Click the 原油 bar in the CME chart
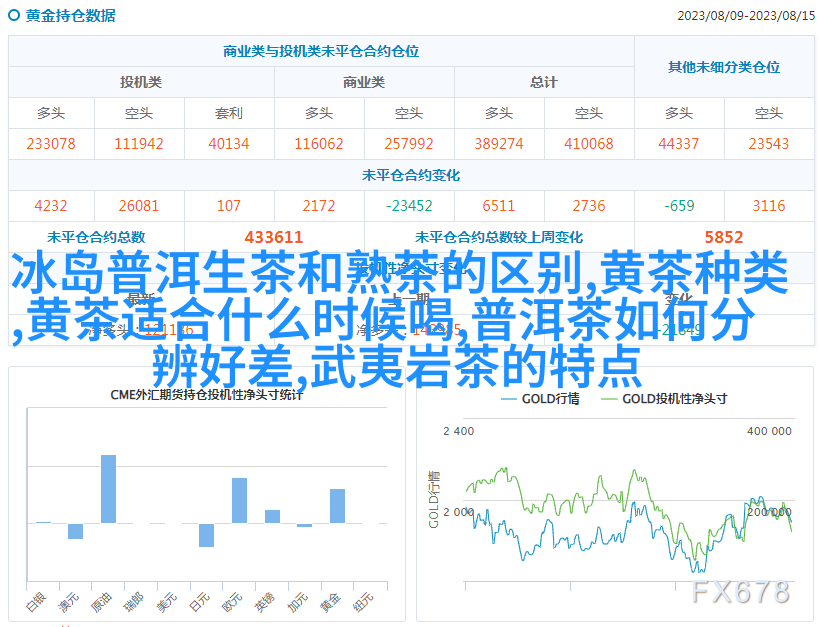This screenshot has width=820, height=627. click(x=108, y=488)
